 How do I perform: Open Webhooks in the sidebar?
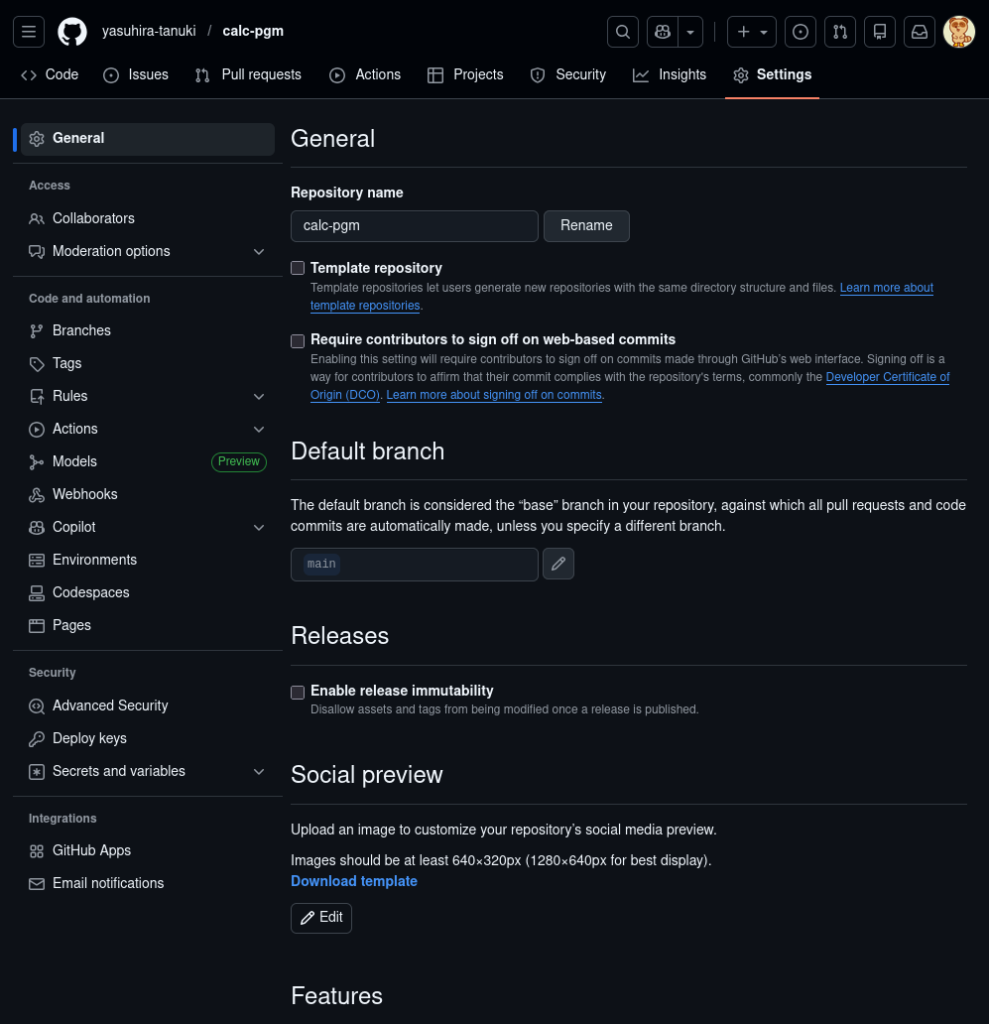point(85,494)
